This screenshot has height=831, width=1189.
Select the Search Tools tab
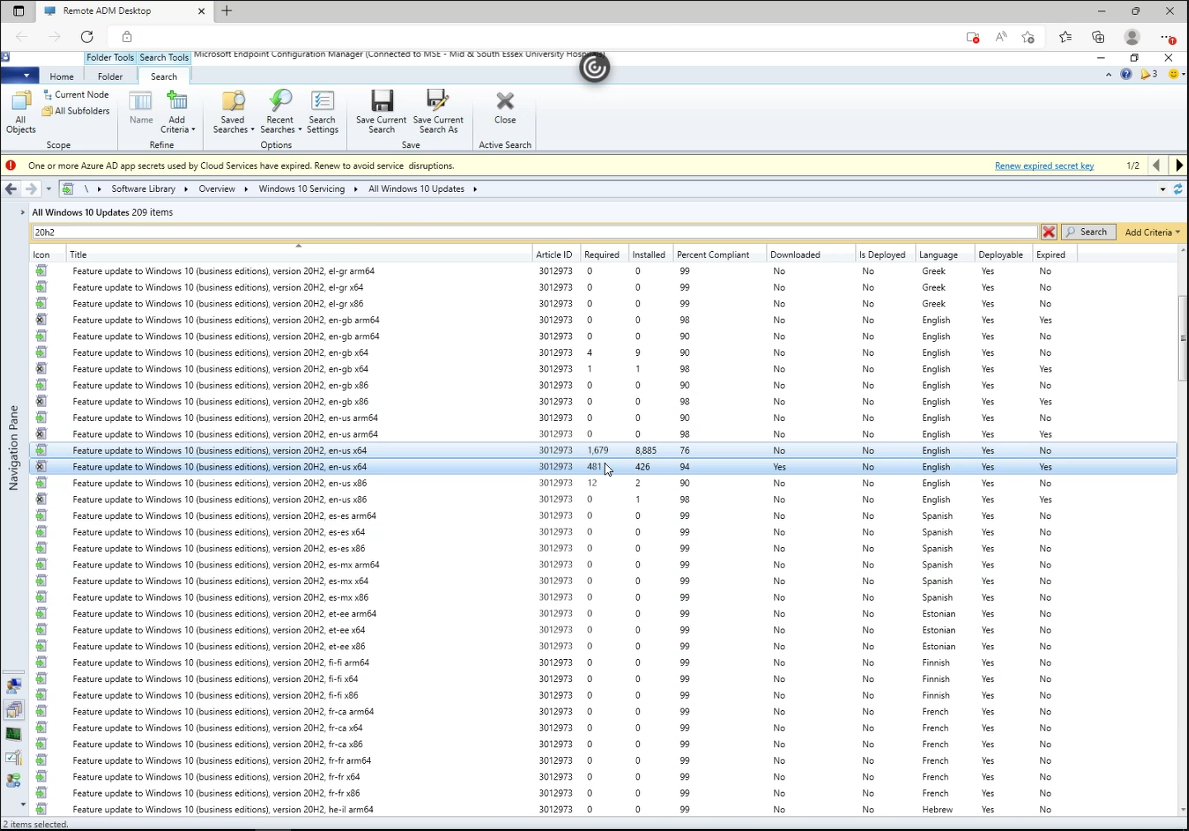163,57
